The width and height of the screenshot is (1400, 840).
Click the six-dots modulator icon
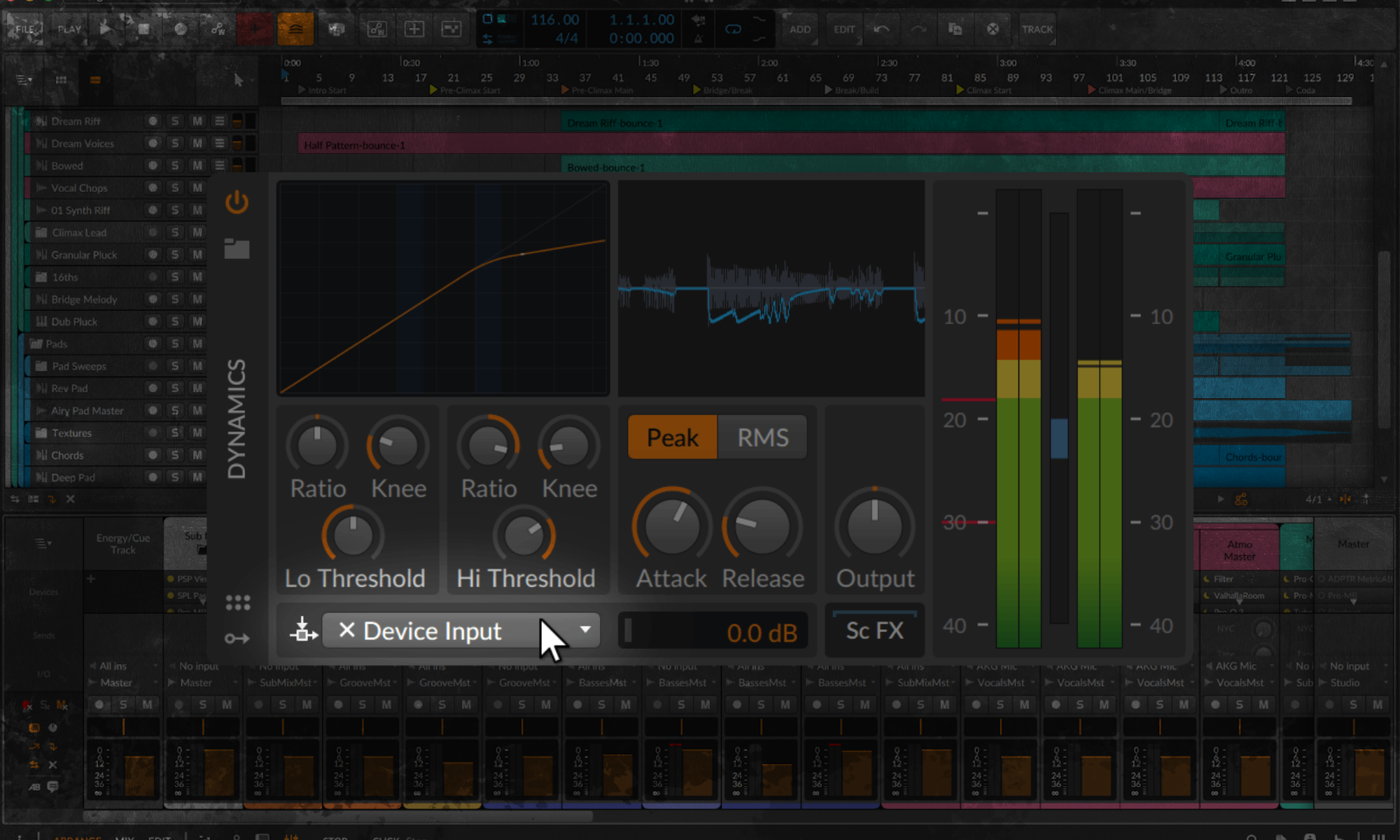tap(237, 602)
